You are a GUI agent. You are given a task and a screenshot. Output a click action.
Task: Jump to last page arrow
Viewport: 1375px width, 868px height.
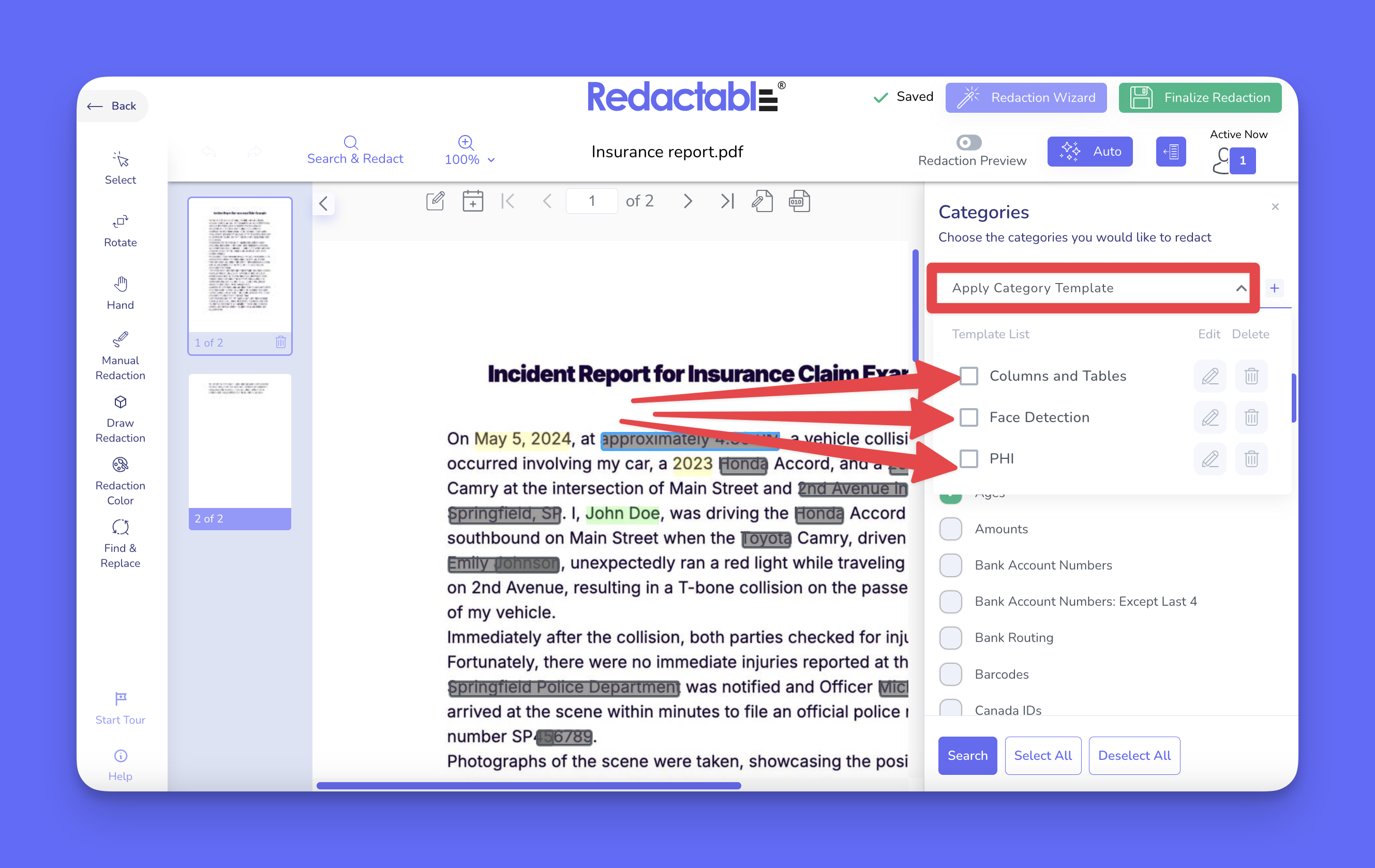pos(726,201)
